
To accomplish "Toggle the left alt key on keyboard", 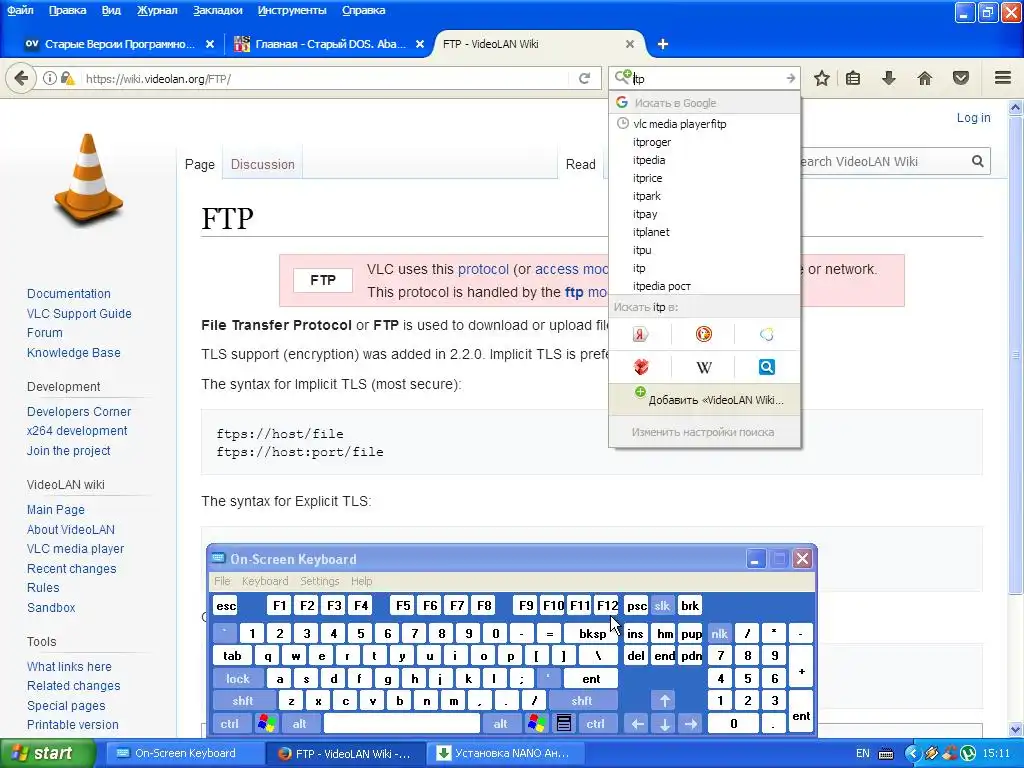I will (x=299, y=724).
